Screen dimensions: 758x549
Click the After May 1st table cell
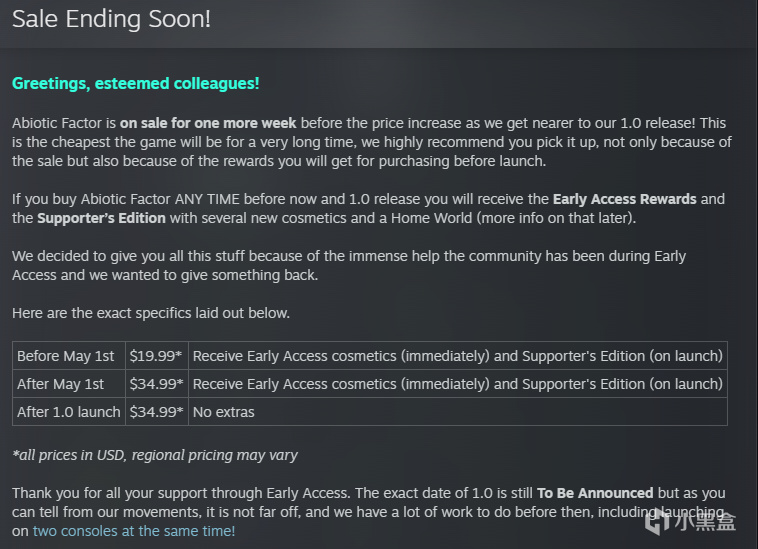point(69,384)
